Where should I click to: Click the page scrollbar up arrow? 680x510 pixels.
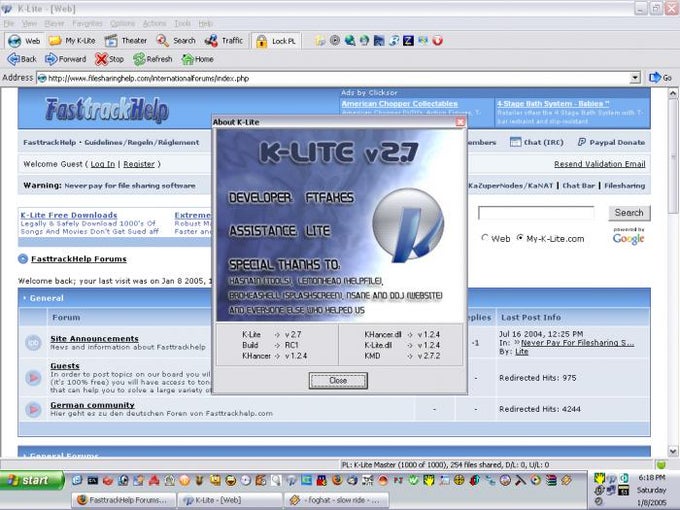point(673,93)
